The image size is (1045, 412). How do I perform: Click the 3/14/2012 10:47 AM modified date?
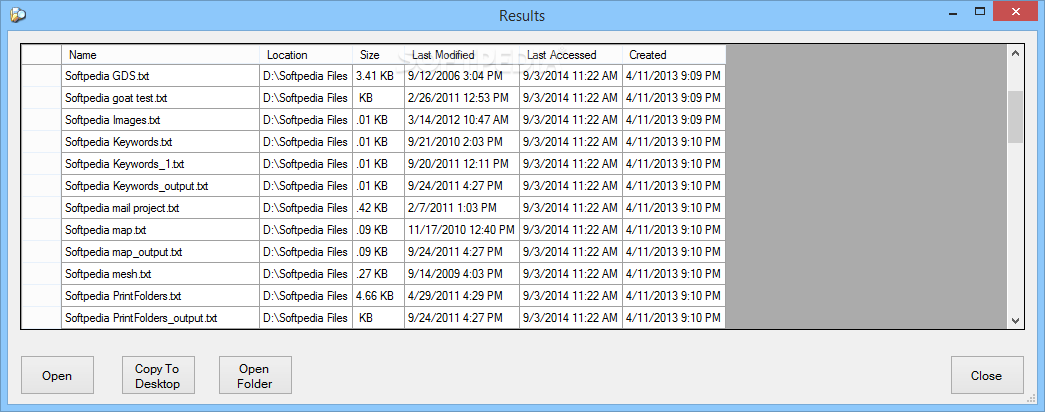point(462,120)
